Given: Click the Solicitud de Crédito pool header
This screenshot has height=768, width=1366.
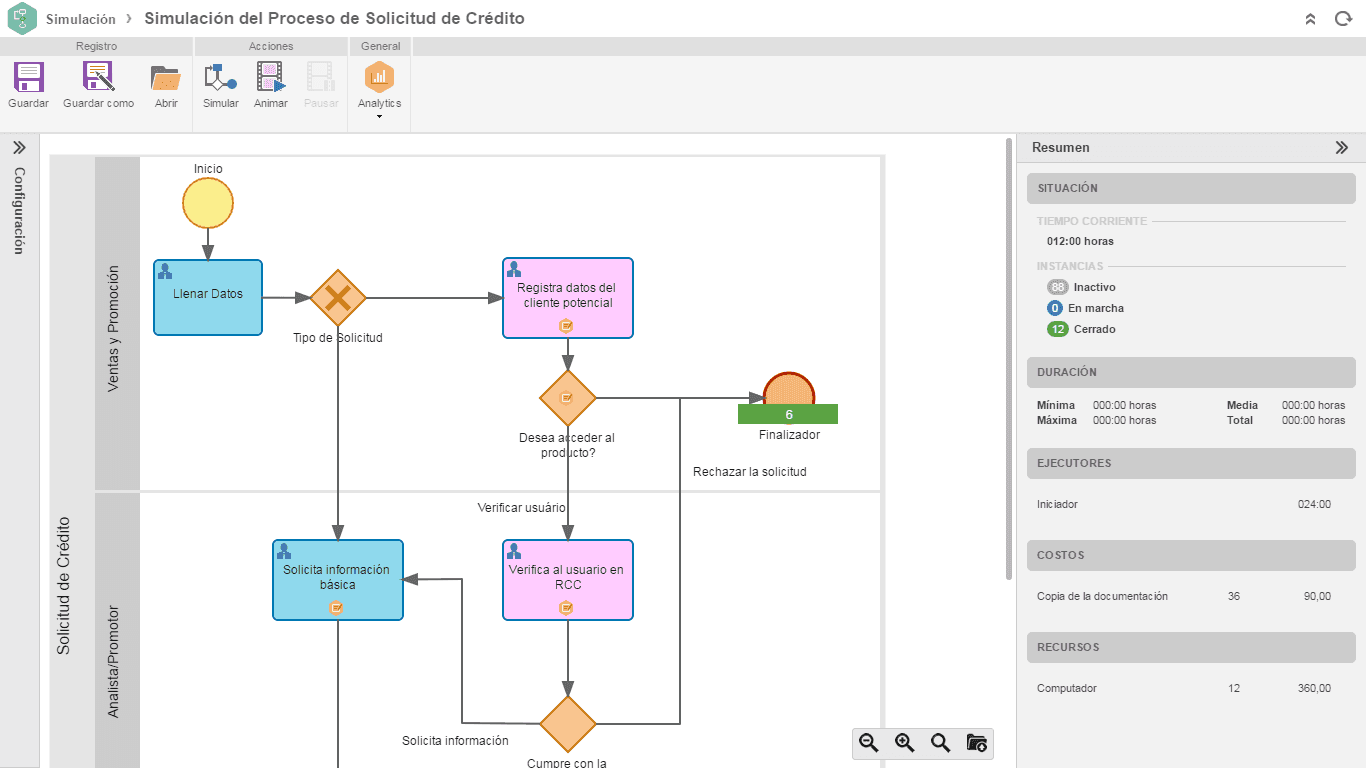Looking at the screenshot, I should pos(72,462).
